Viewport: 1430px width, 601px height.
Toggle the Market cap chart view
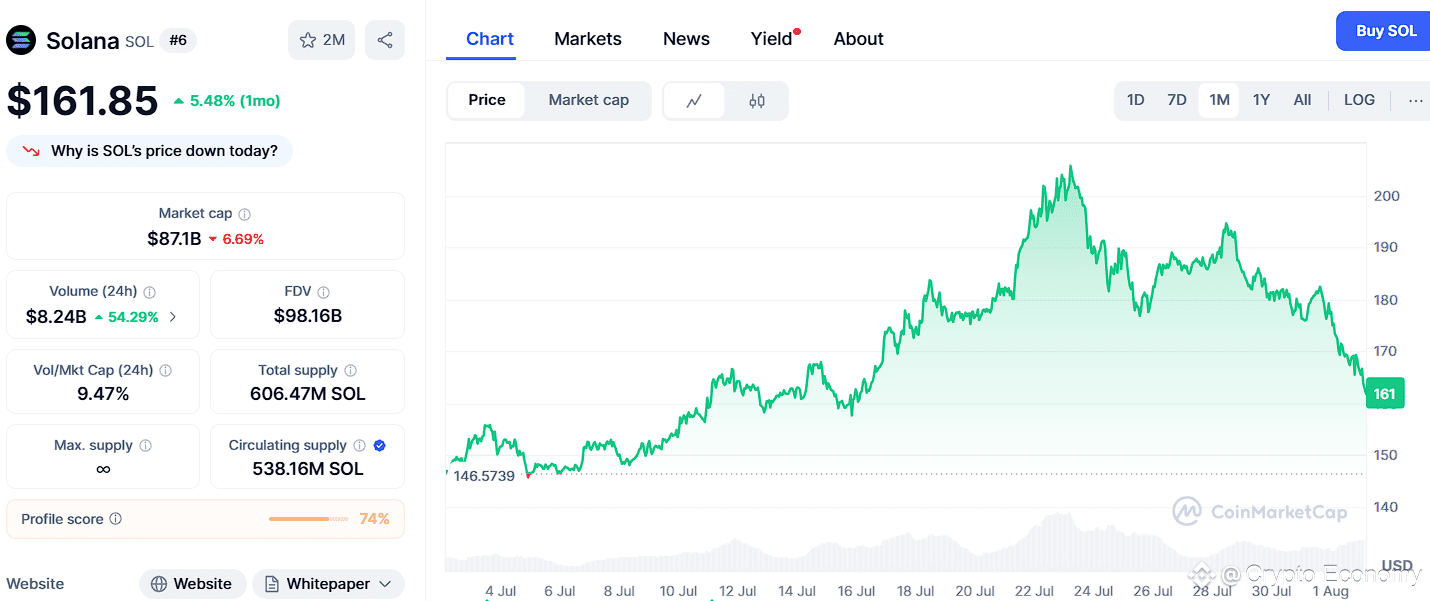pos(589,100)
